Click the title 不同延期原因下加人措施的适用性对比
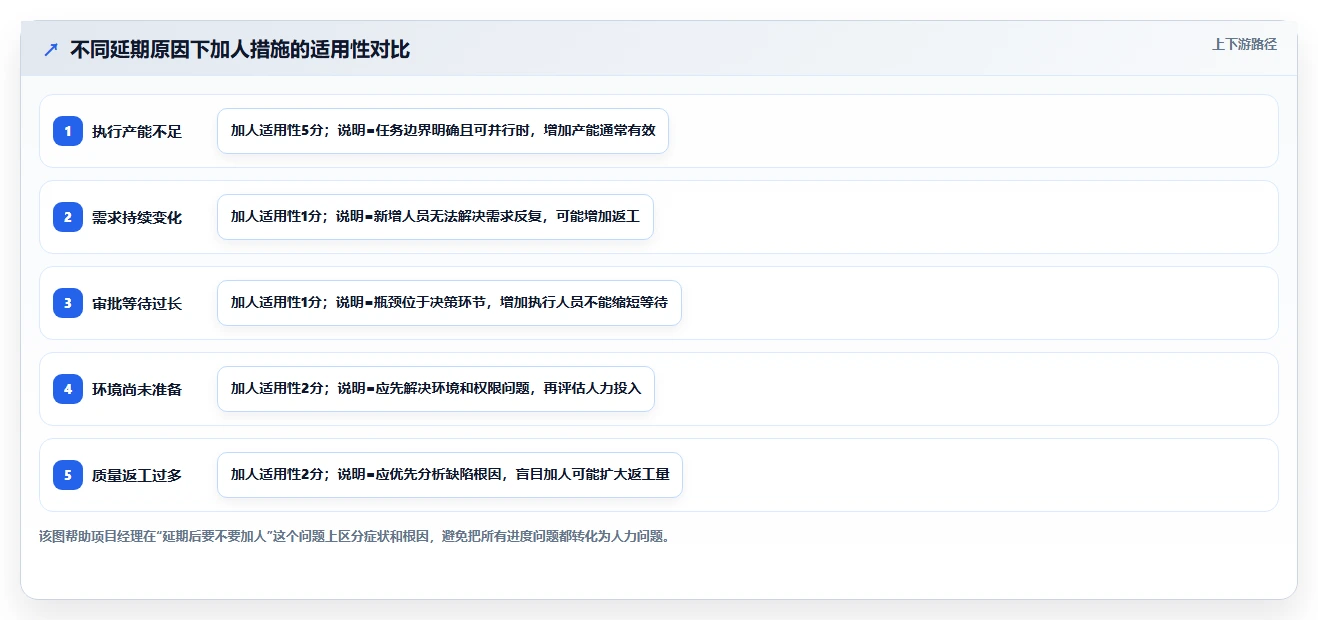1318x620 pixels. coord(240,49)
